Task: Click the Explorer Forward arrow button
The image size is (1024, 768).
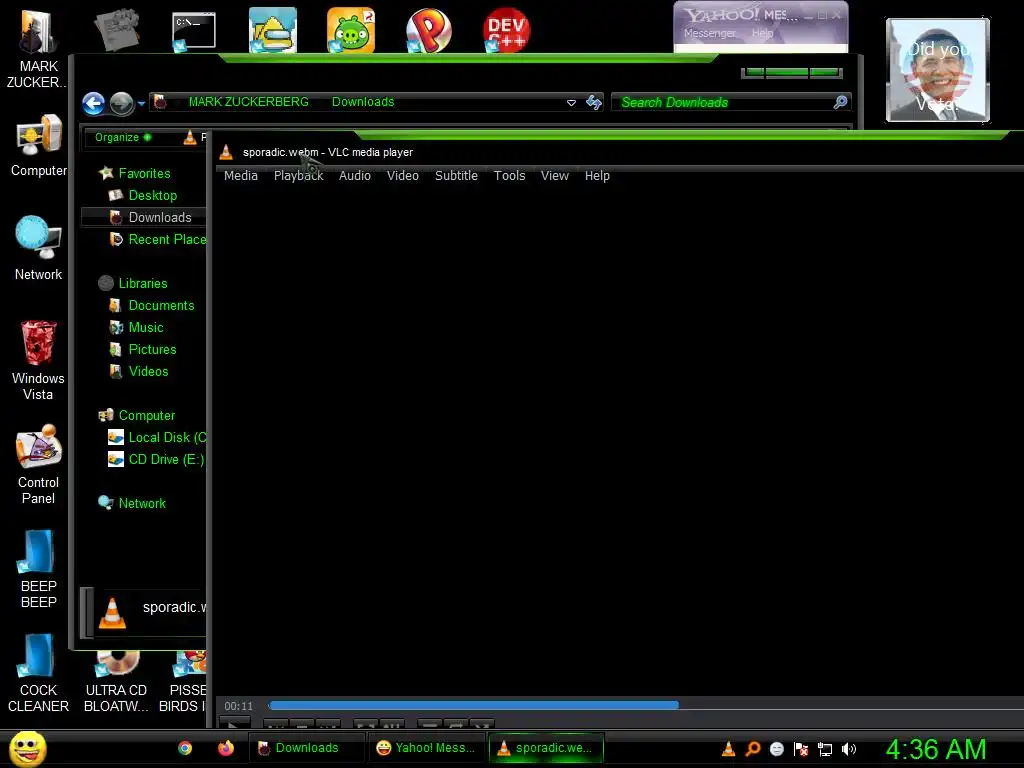Action: tap(121, 103)
